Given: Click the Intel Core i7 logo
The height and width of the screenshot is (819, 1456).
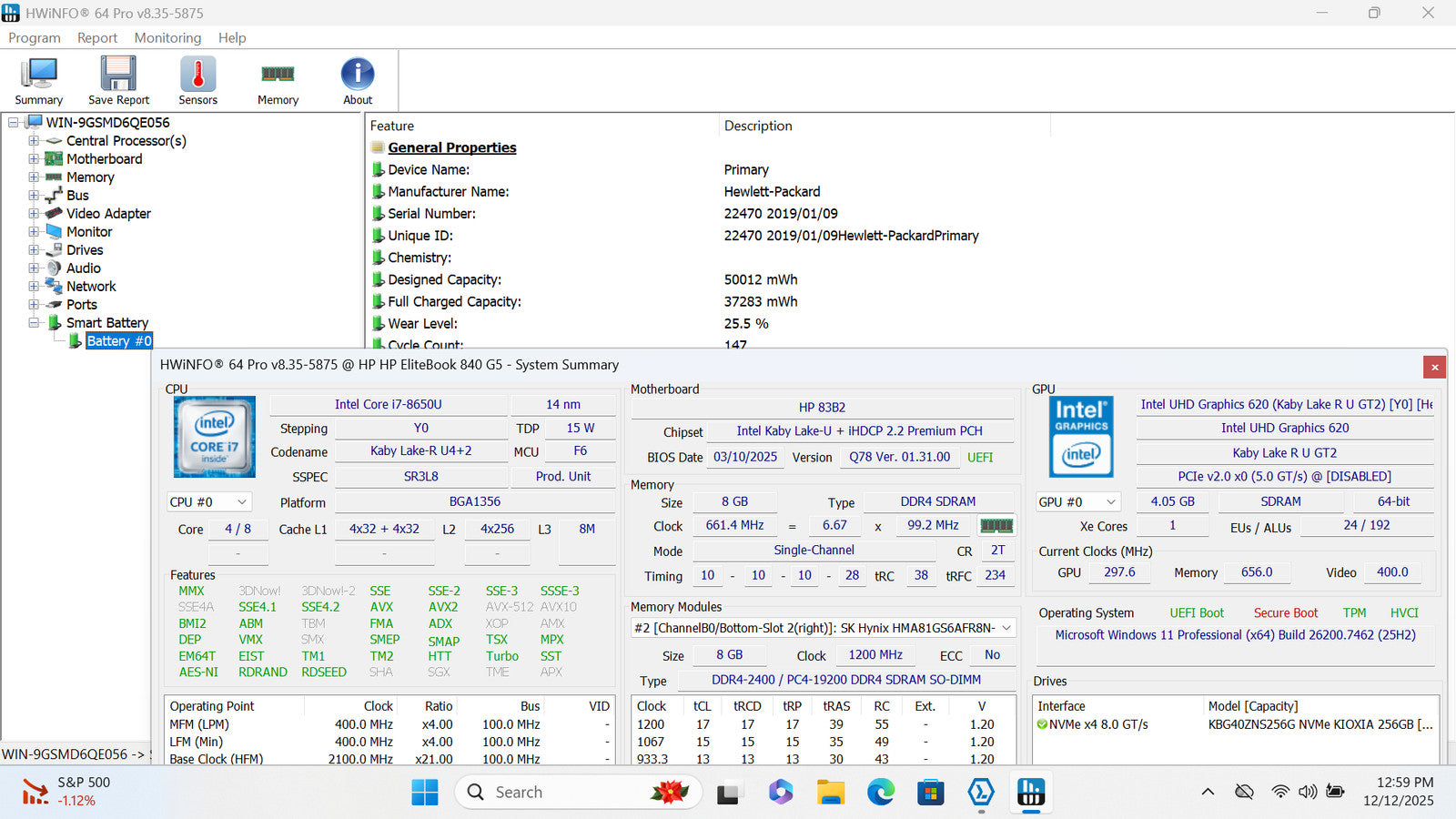Looking at the screenshot, I should click(215, 437).
